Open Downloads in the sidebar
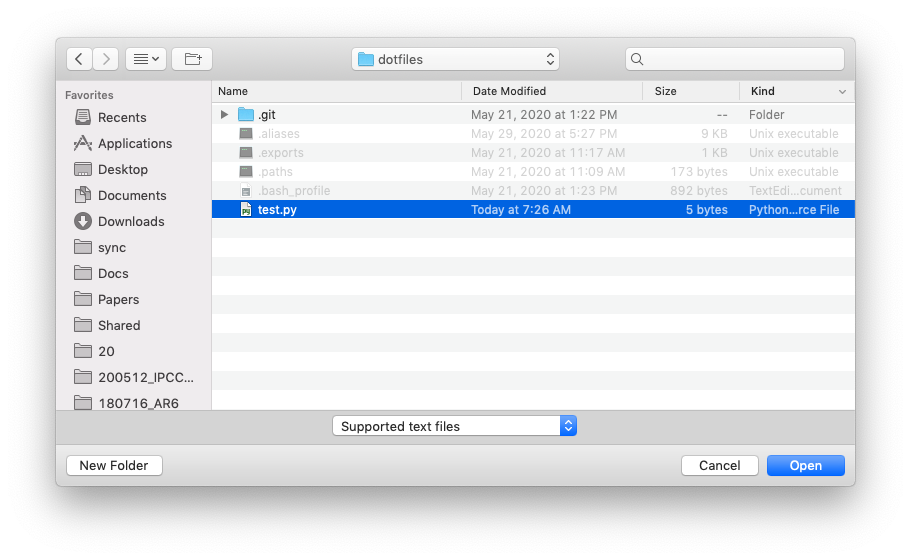This screenshot has height=560, width=911. [x=119, y=222]
